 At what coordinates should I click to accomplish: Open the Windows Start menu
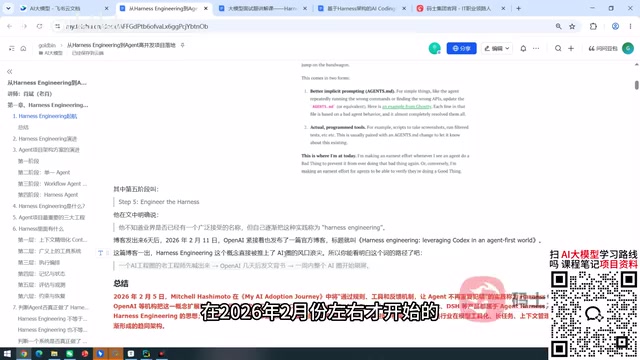pos(7,353)
